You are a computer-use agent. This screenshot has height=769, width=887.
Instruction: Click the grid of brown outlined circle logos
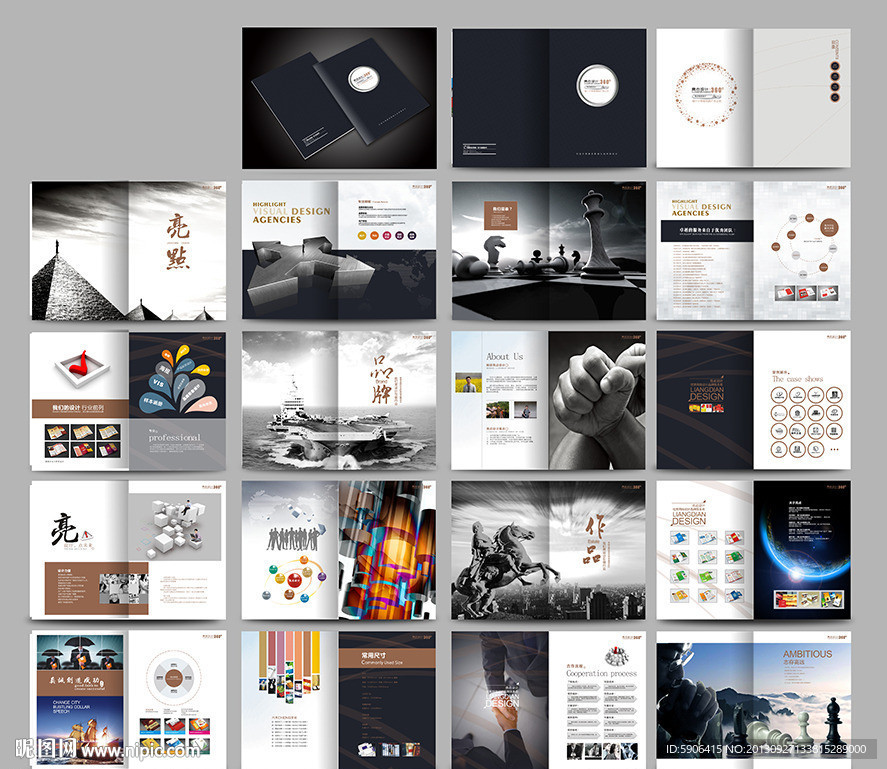(x=807, y=423)
